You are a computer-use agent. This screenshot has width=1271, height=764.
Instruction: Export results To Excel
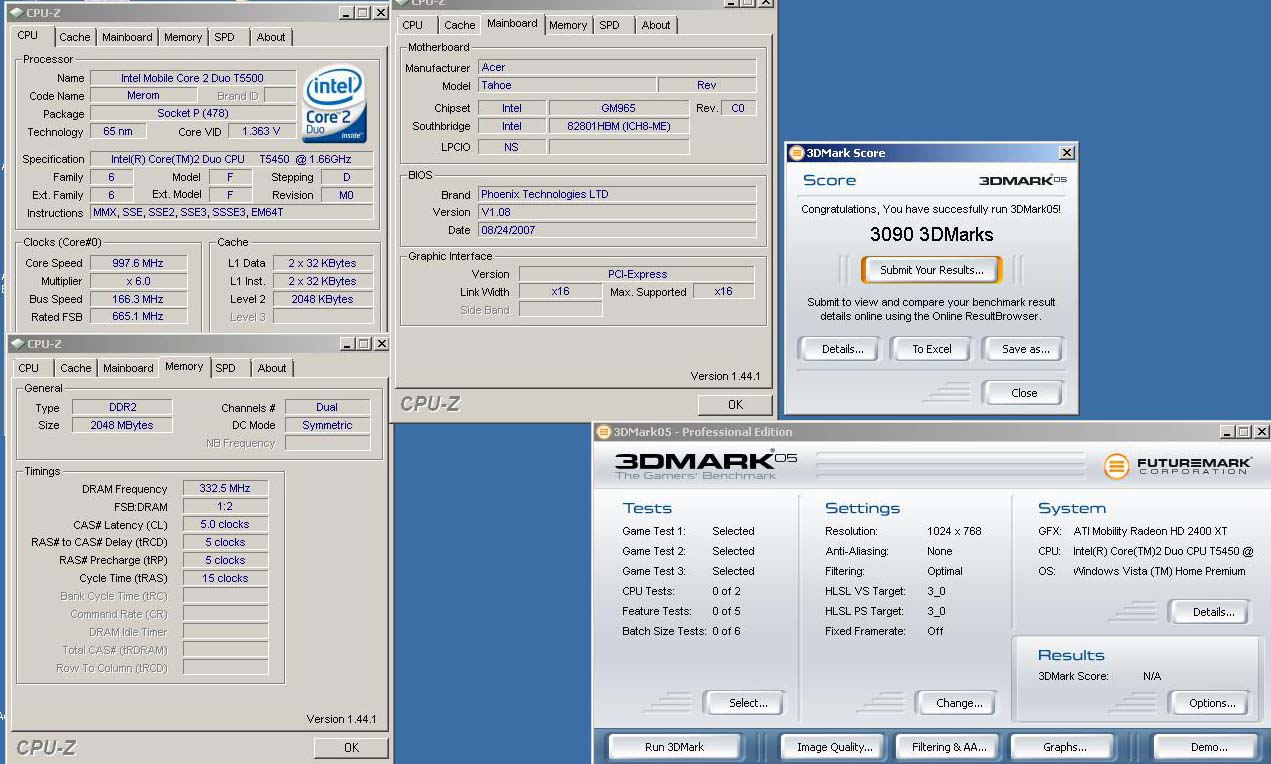click(x=932, y=349)
